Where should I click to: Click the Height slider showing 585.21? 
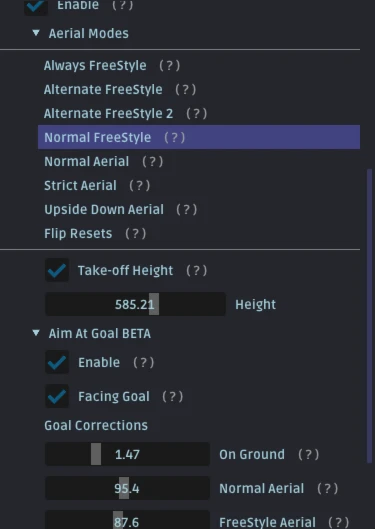point(135,304)
